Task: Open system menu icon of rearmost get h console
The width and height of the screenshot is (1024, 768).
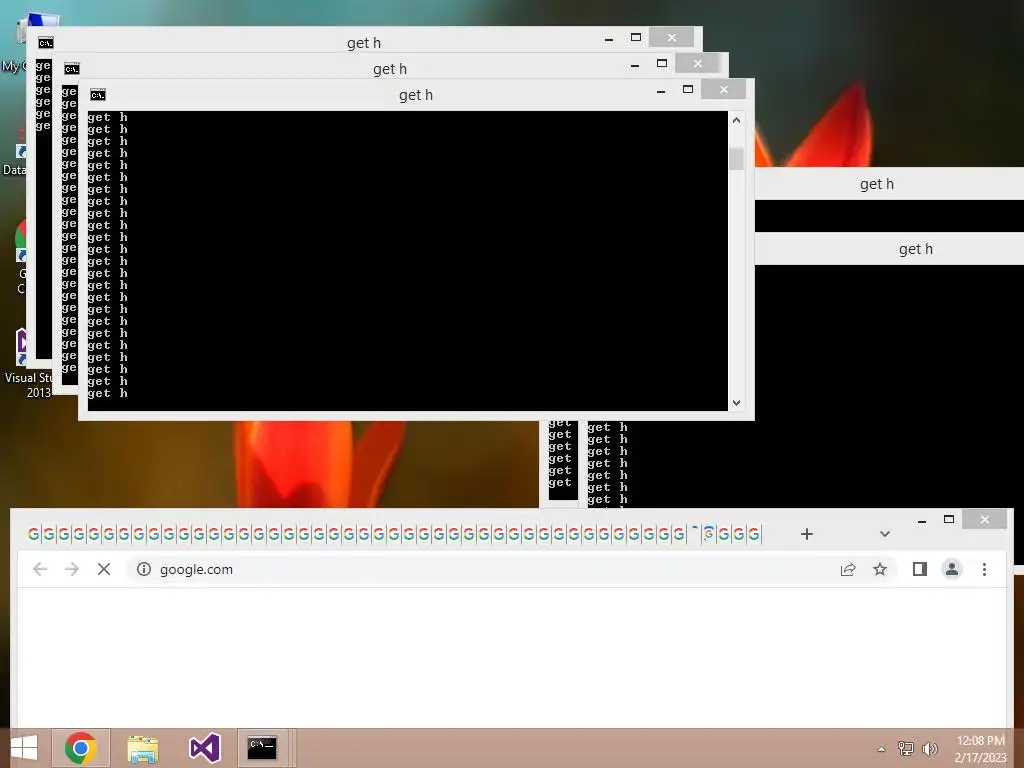Action: click(x=46, y=43)
